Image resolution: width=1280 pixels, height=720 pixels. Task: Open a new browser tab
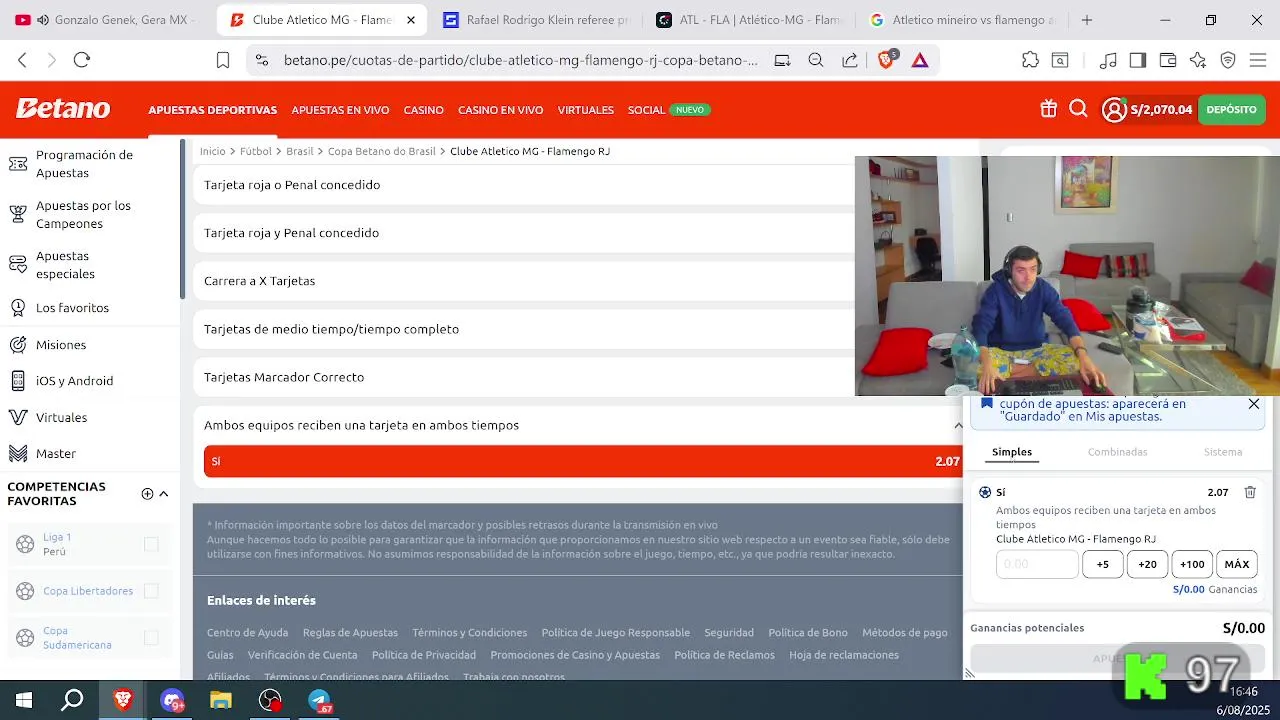click(1087, 20)
